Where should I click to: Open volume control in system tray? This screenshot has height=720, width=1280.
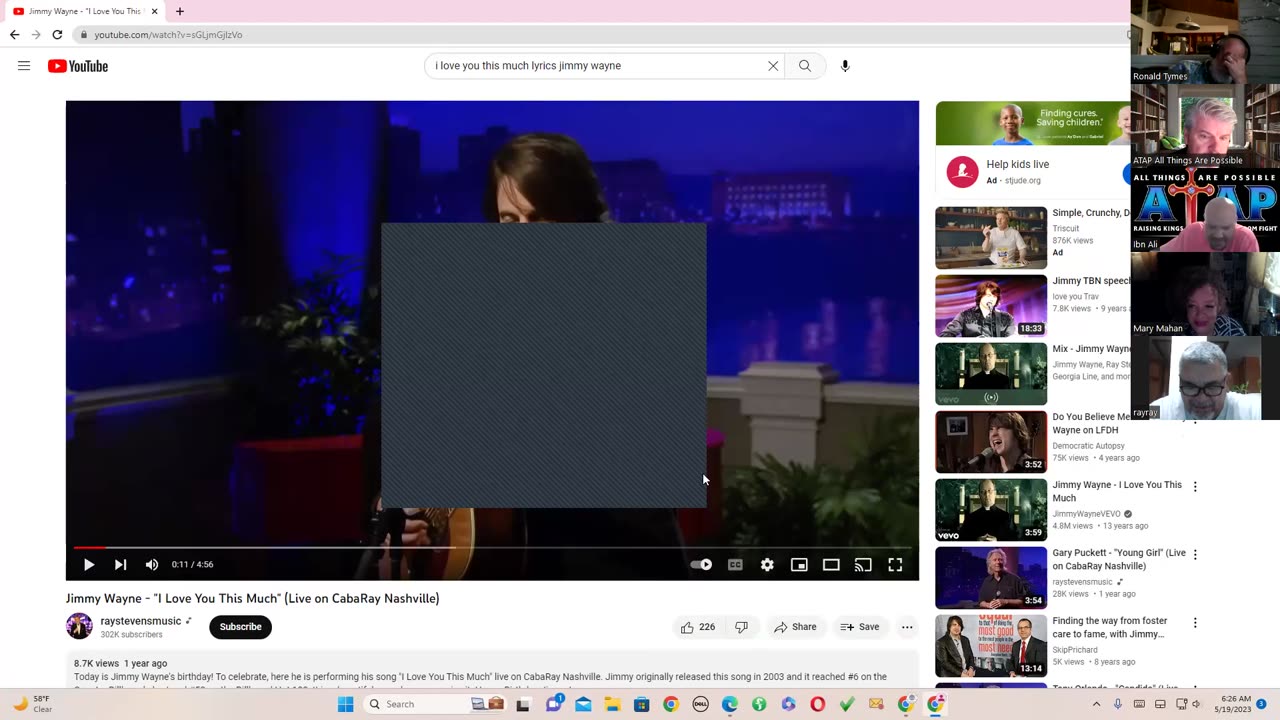pyautogui.click(x=1196, y=704)
